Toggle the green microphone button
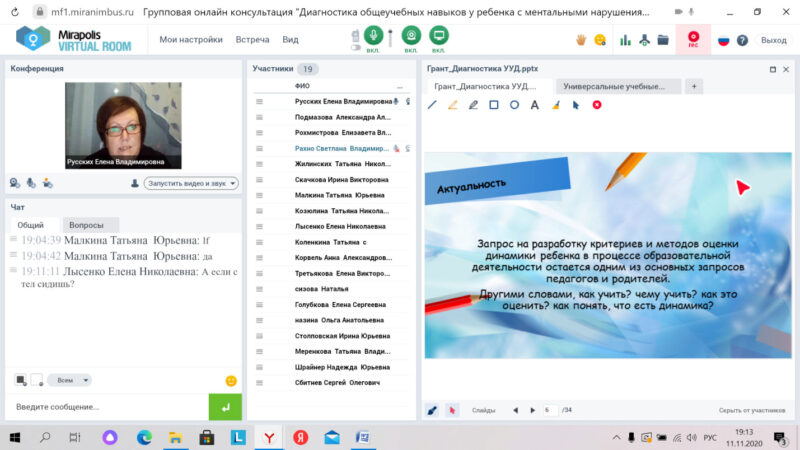Viewport: 800px width, 450px height. tap(373, 35)
